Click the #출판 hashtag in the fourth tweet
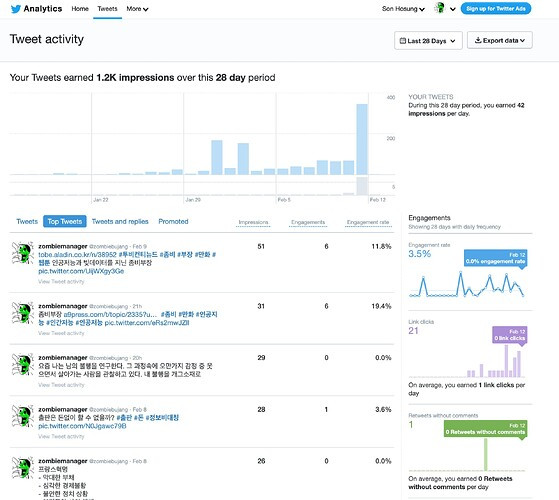 click(x=124, y=418)
